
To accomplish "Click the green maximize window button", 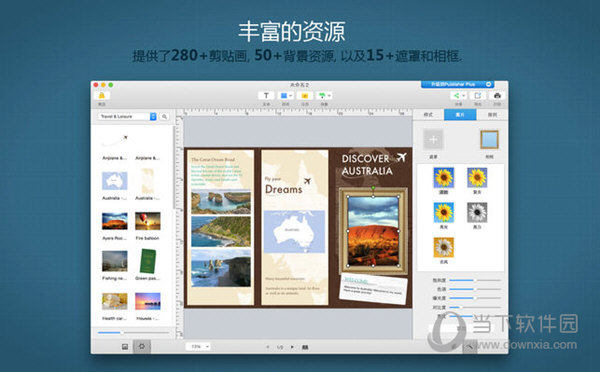I will point(111,85).
